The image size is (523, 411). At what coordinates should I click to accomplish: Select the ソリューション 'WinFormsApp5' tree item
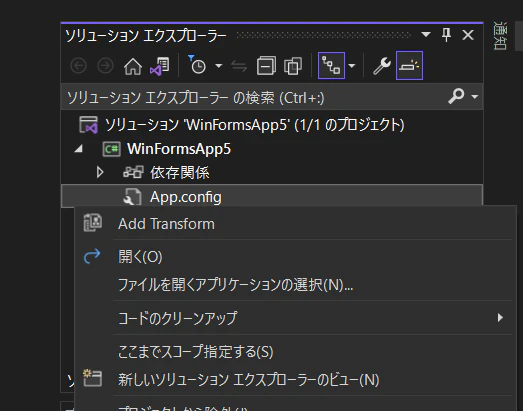254,125
